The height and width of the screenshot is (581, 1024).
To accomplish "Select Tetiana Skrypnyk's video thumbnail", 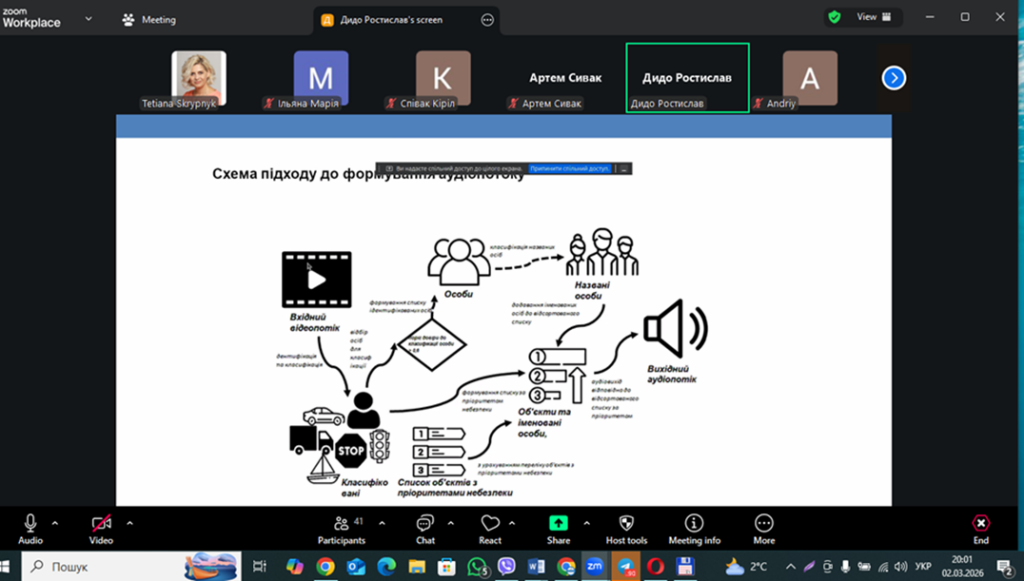I will click(199, 77).
